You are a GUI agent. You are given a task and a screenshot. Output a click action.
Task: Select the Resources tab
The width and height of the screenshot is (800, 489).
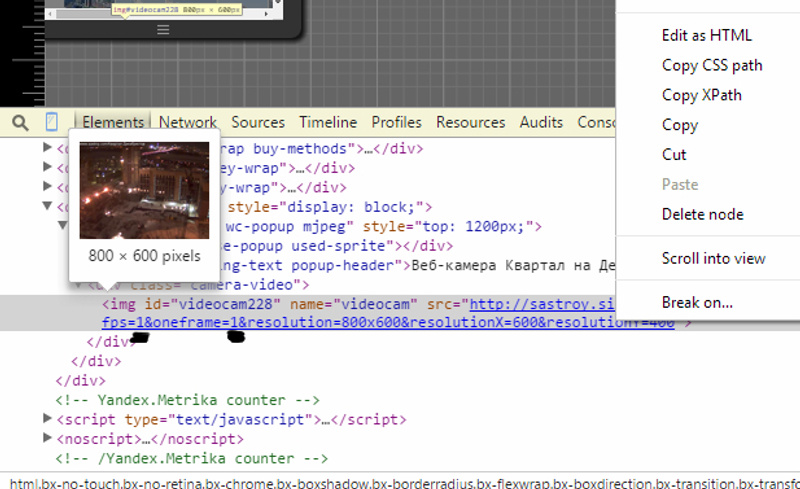point(470,122)
